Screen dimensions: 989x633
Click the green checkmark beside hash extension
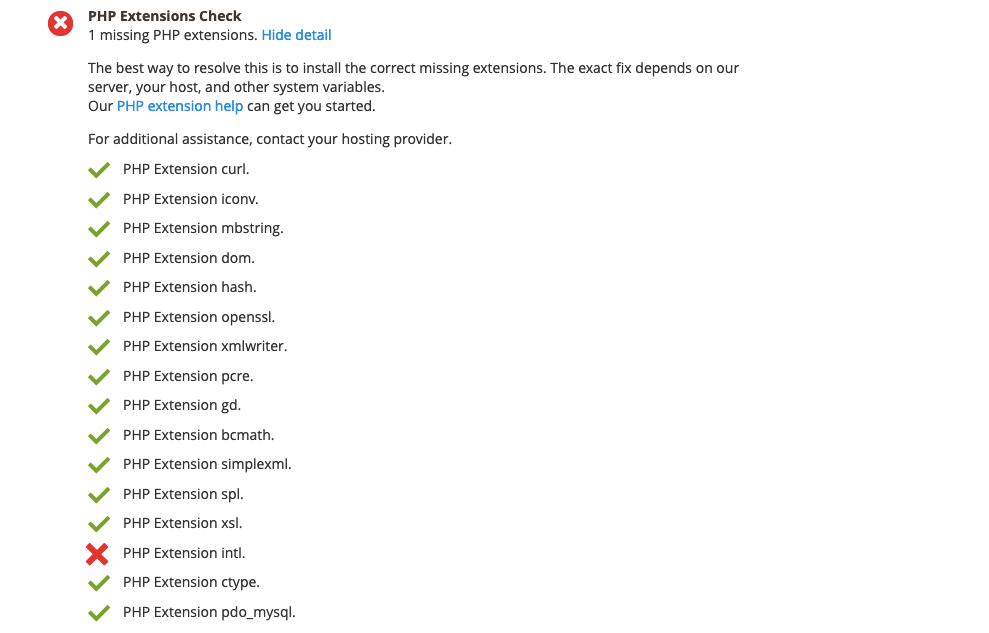point(99,288)
